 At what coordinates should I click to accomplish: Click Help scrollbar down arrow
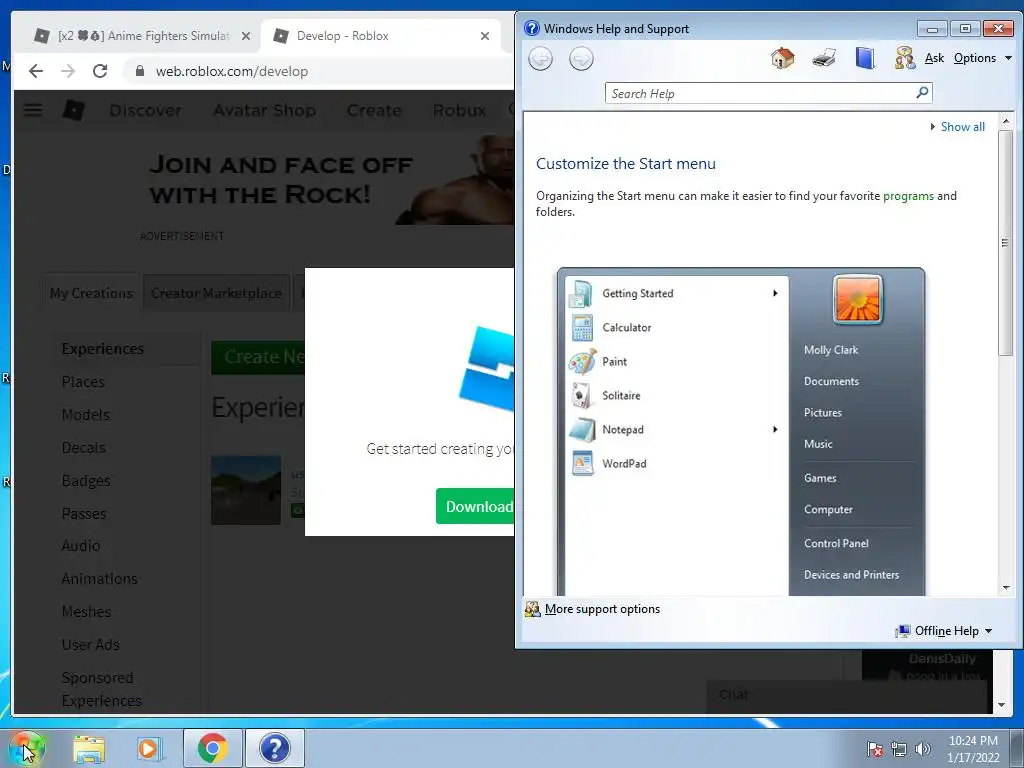1006,588
